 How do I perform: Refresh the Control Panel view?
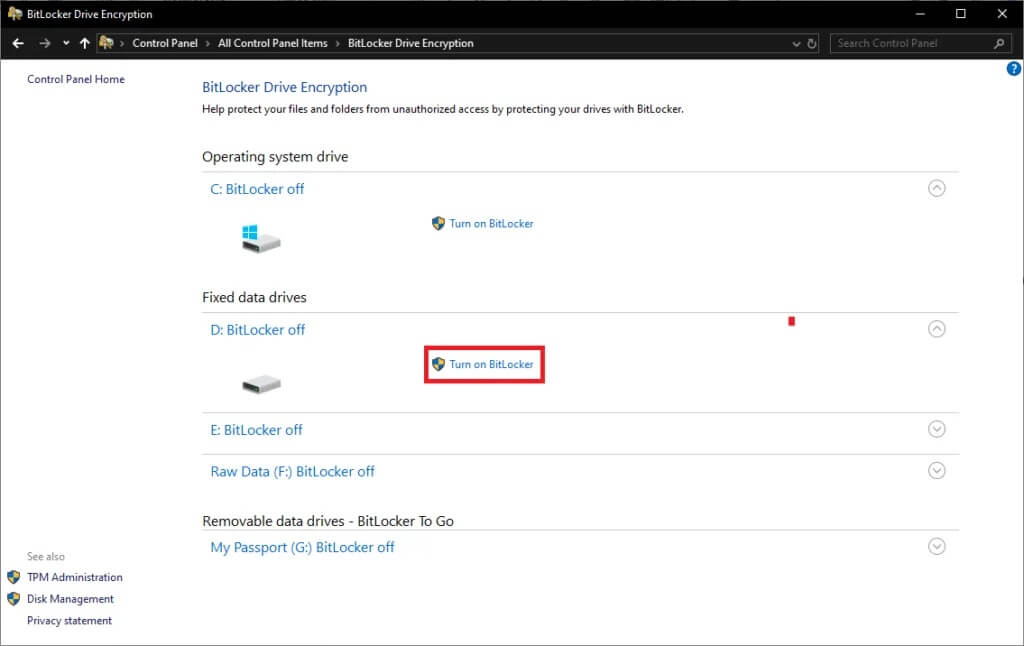[812, 44]
